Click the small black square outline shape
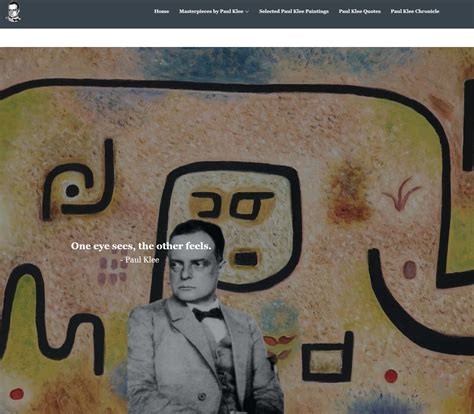 click(327, 357)
